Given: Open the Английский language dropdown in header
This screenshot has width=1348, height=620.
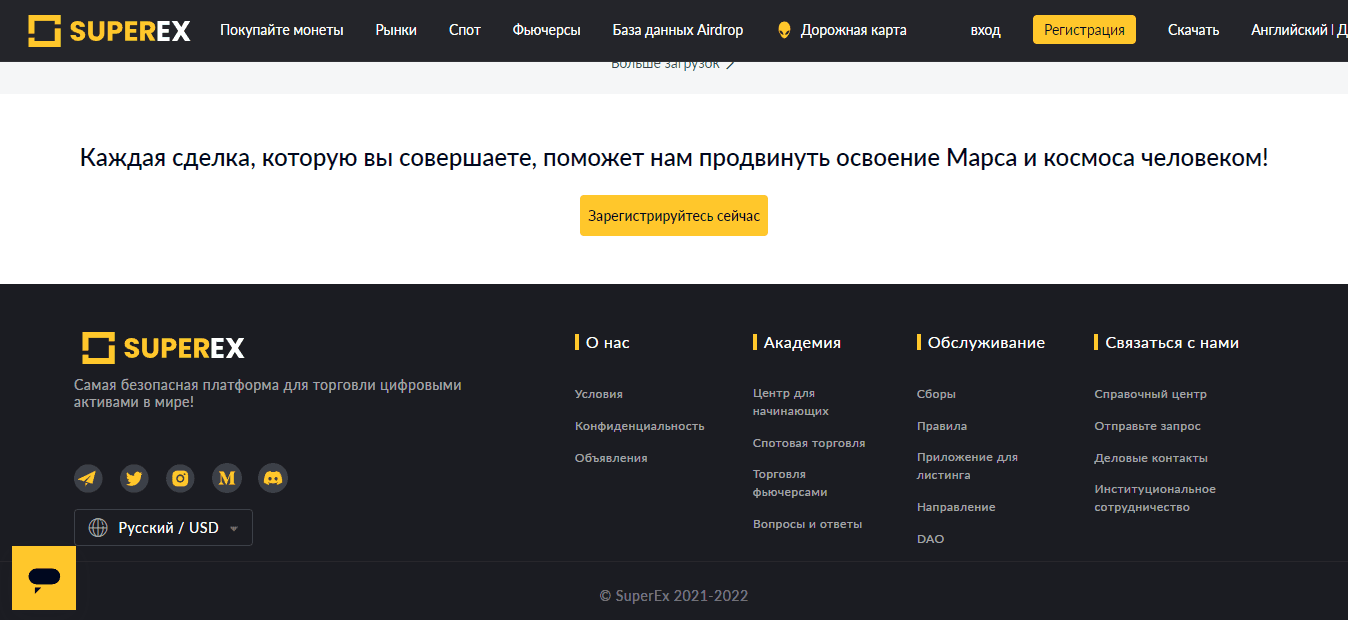Looking at the screenshot, I should click(1289, 30).
